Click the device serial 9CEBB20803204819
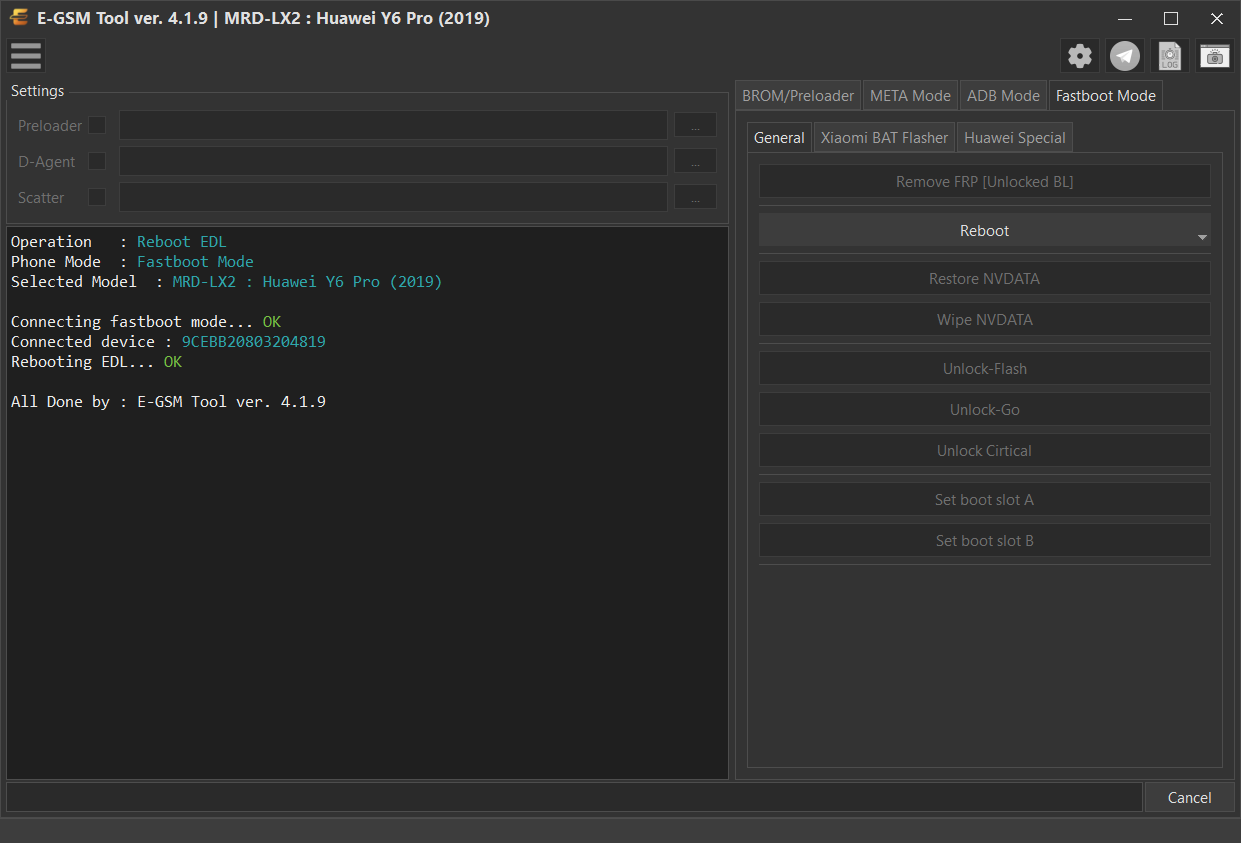Image resolution: width=1241 pixels, height=843 pixels. [x=254, y=342]
